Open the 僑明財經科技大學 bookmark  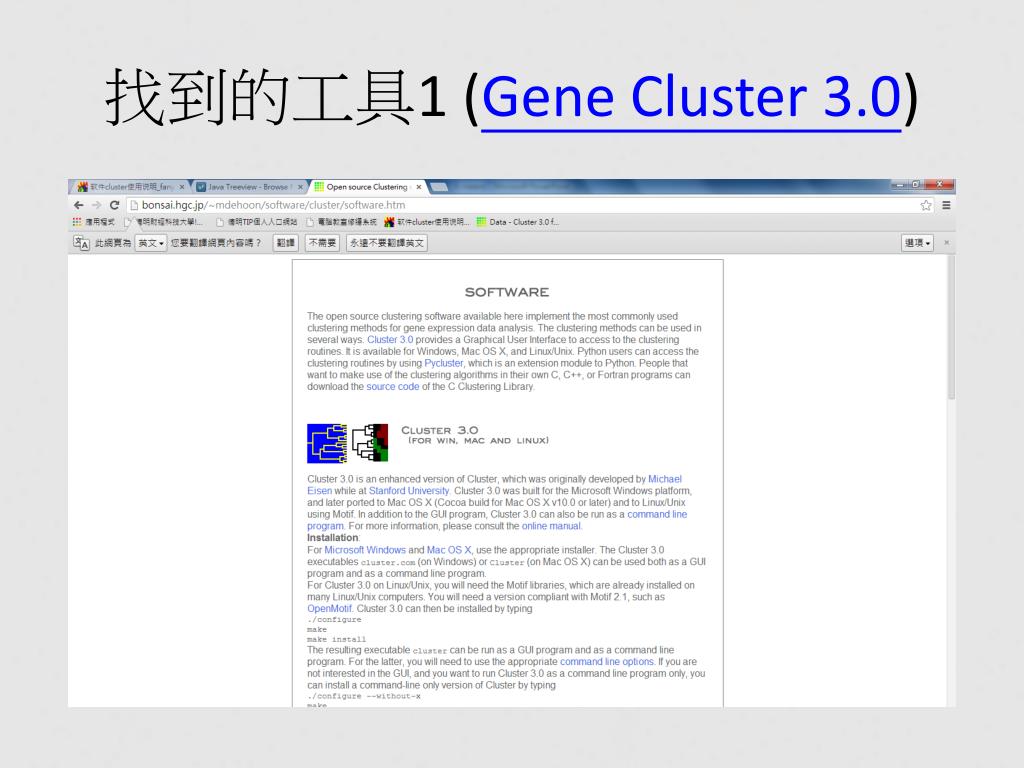click(165, 222)
